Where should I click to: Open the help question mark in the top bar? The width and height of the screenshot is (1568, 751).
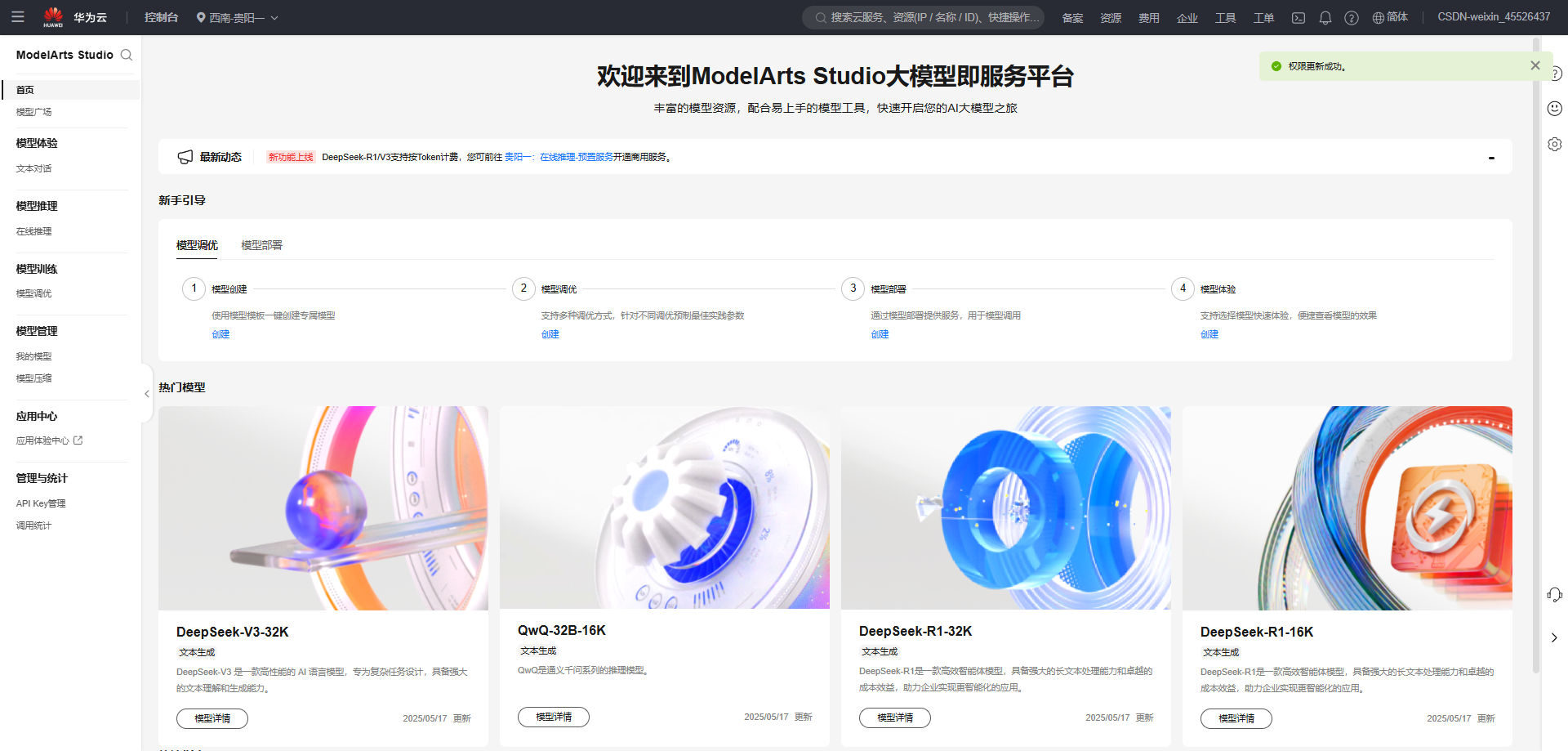1352,18
